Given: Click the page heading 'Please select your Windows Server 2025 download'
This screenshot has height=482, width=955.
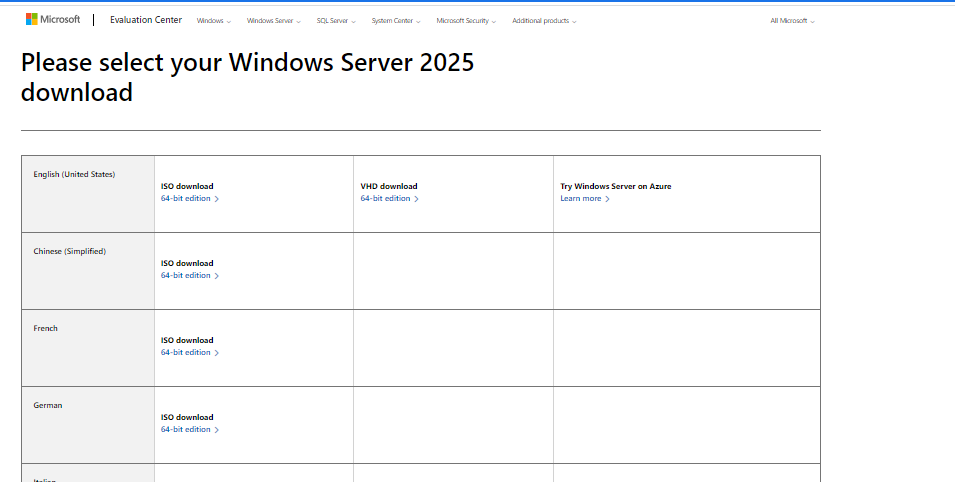Looking at the screenshot, I should (247, 77).
